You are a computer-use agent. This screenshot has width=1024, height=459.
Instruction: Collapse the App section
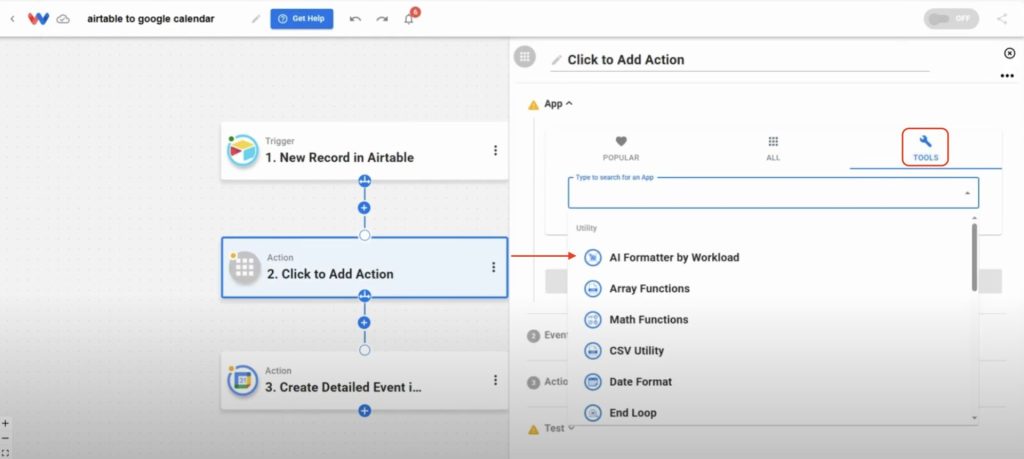(558, 104)
